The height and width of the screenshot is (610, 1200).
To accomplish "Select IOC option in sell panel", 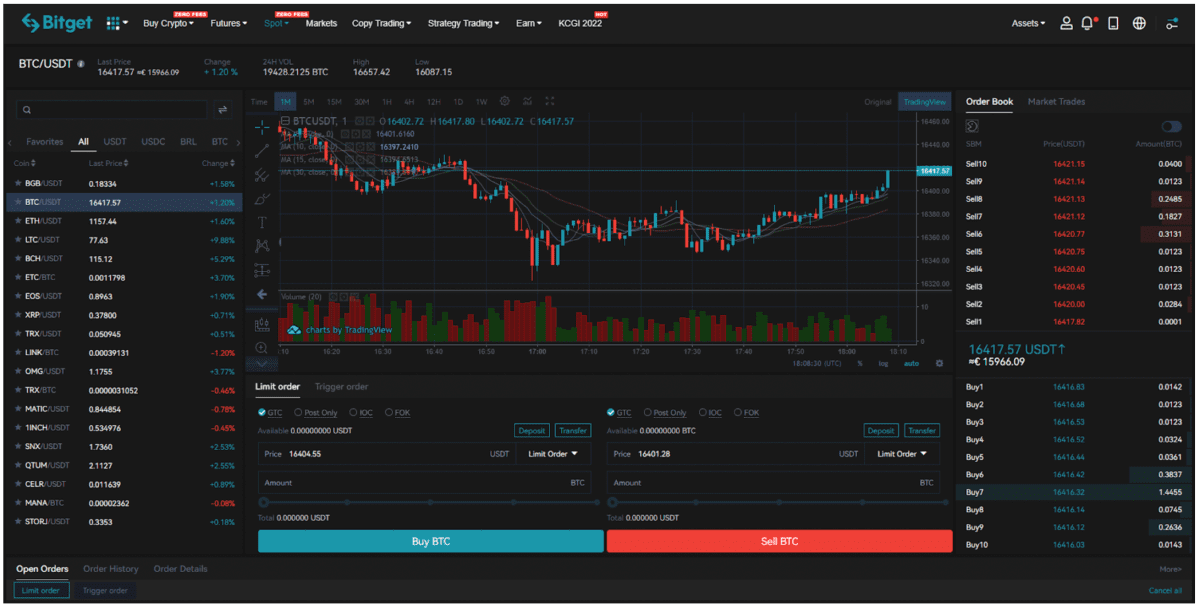I will pyautogui.click(x=711, y=413).
